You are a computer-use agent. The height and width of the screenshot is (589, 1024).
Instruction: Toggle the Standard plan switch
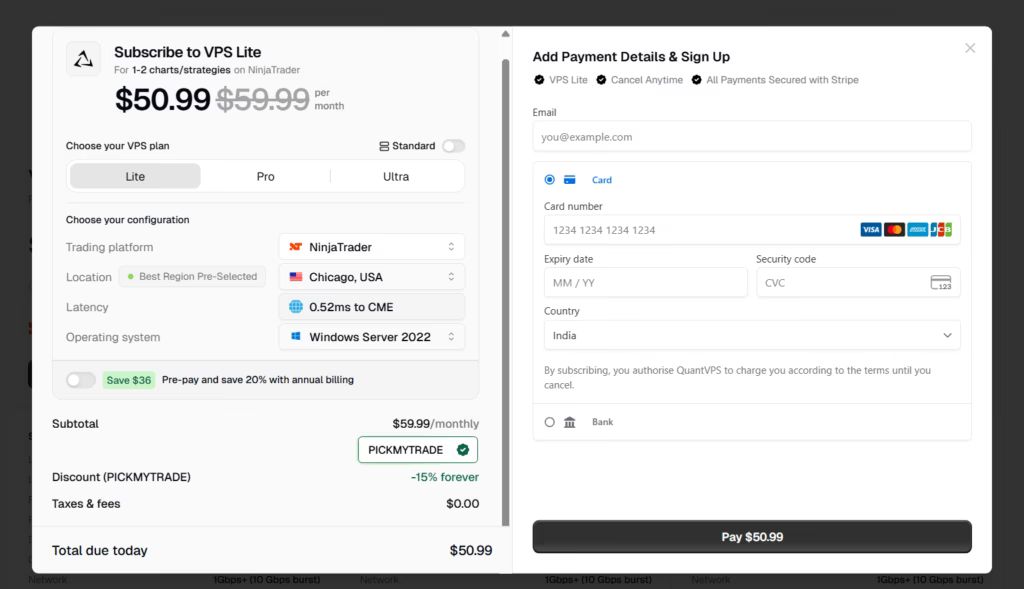pos(453,145)
